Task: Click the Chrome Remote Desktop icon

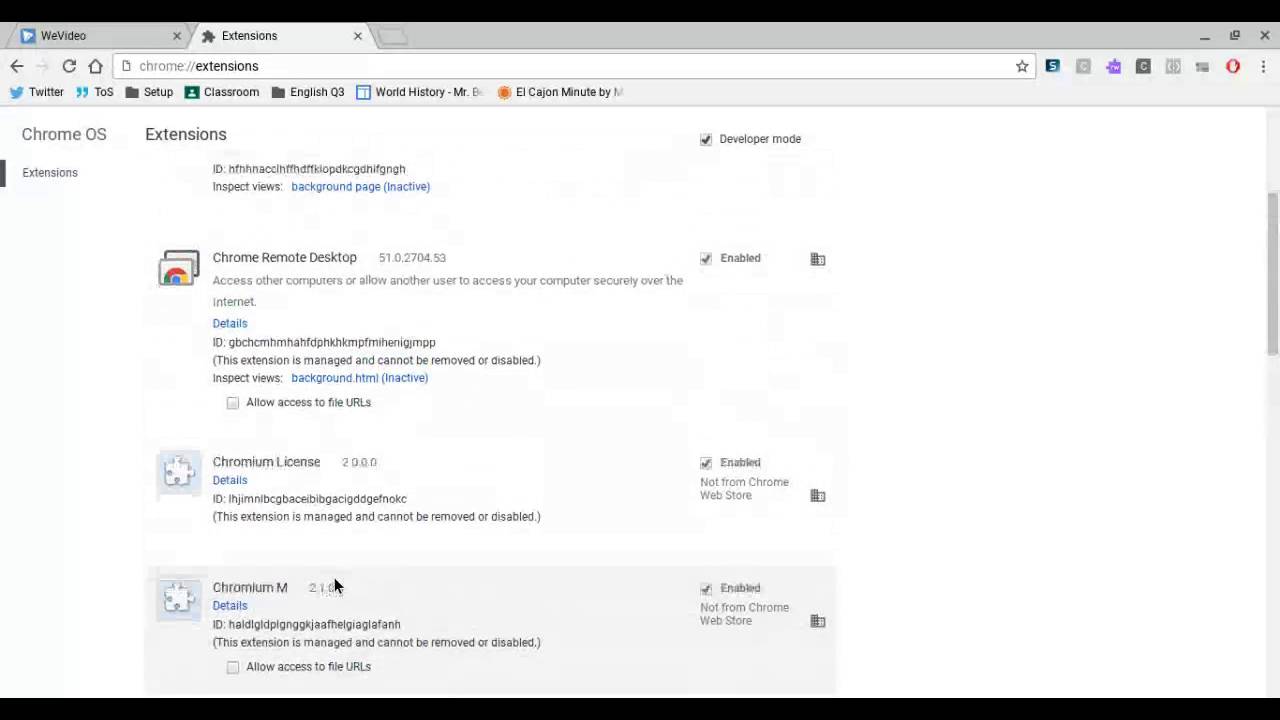Action: [x=178, y=270]
